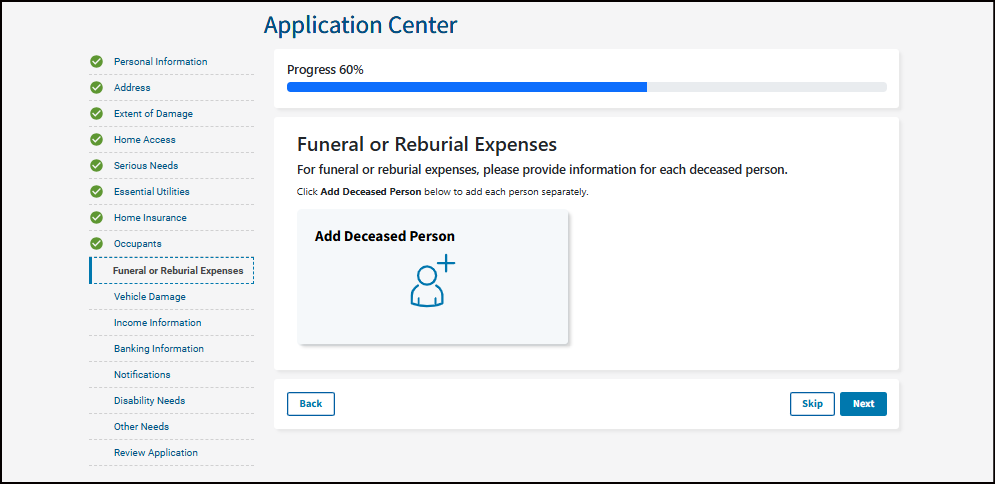Click the Occupants completed check icon
This screenshot has height=484, width=995.
coord(97,244)
